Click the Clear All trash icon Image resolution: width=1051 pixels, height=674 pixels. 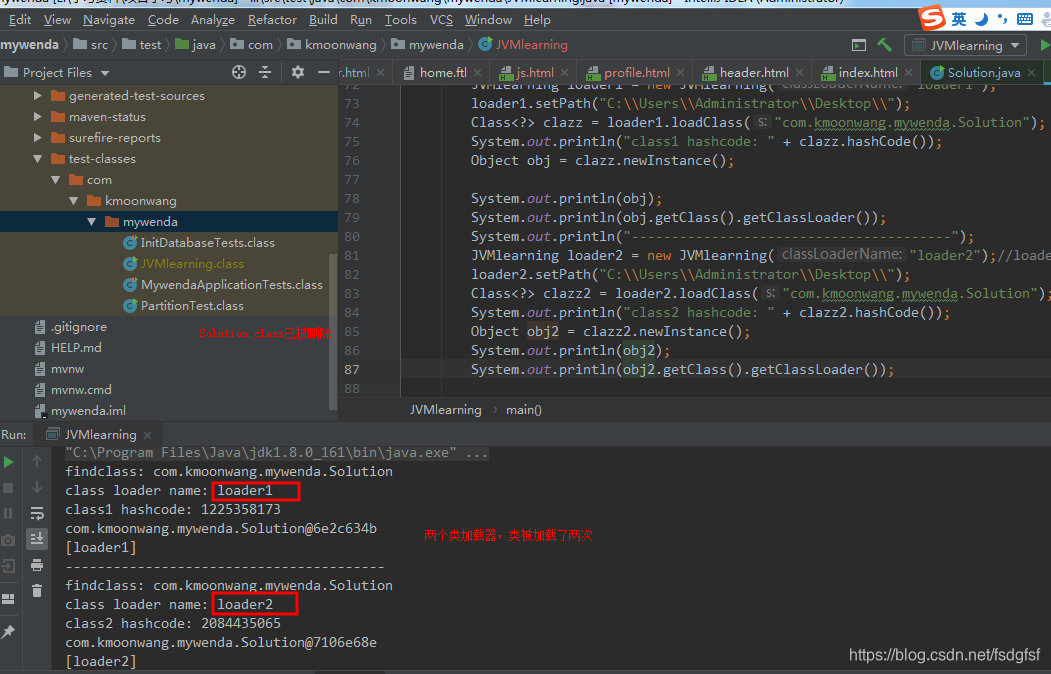[37, 591]
